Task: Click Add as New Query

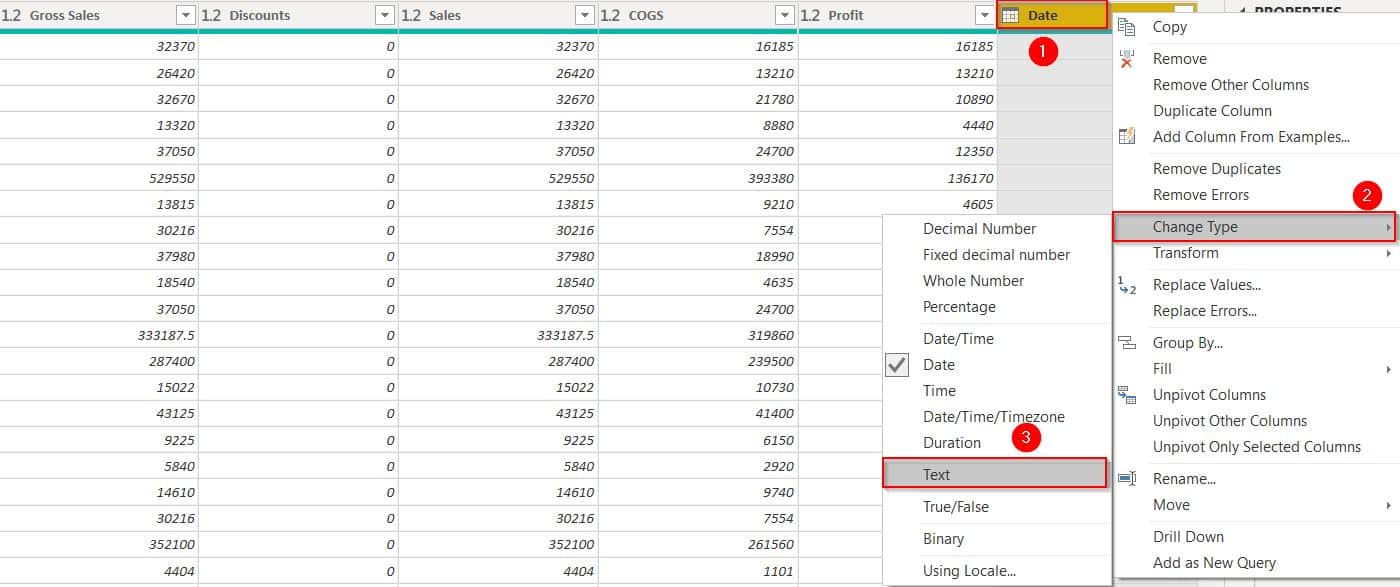Action: [1213, 562]
